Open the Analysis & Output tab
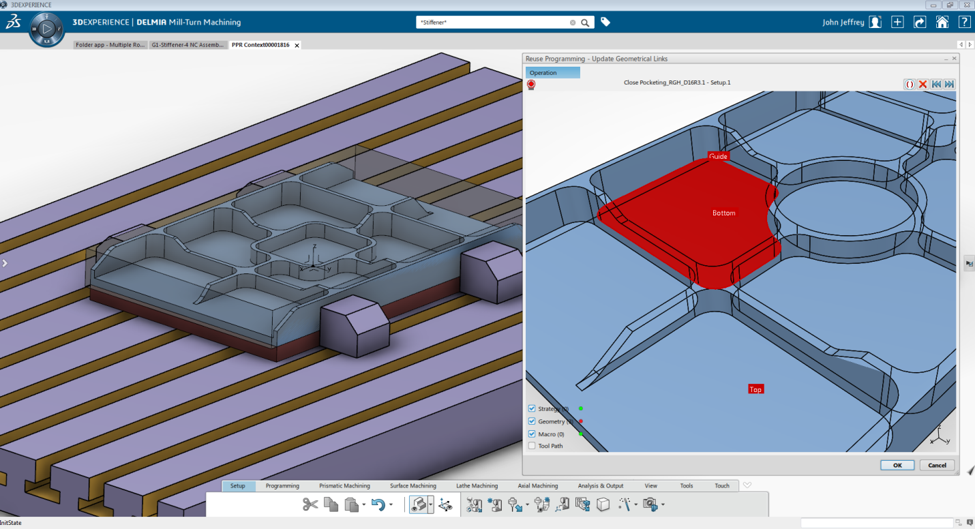Image resolution: width=975 pixels, height=529 pixels. [600, 486]
